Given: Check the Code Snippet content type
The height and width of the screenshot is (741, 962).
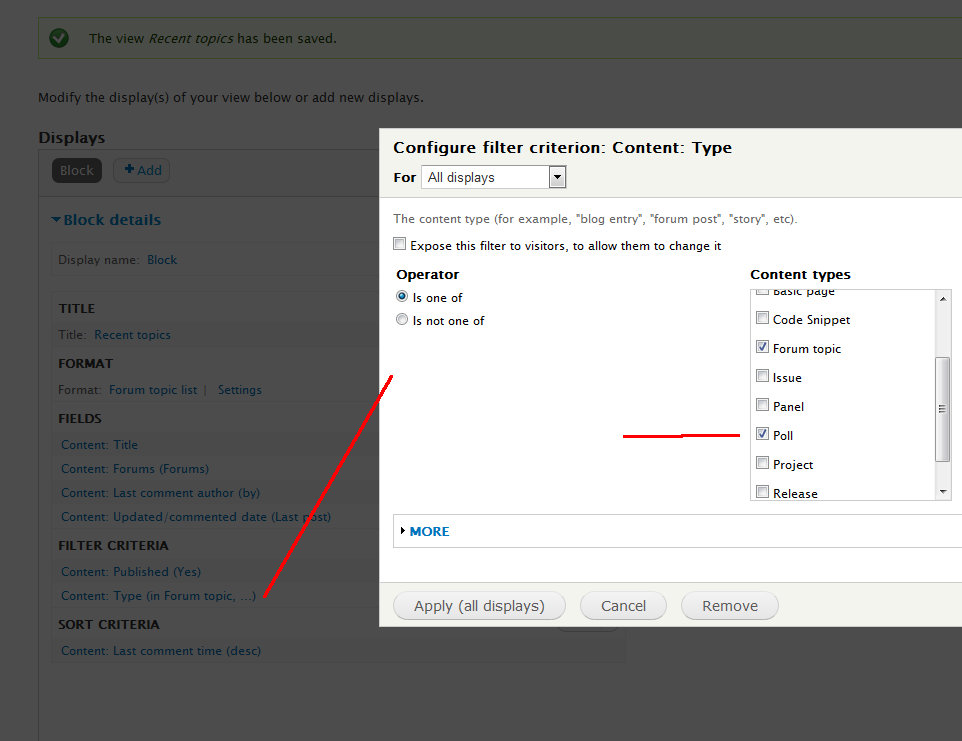Looking at the screenshot, I should (763, 319).
